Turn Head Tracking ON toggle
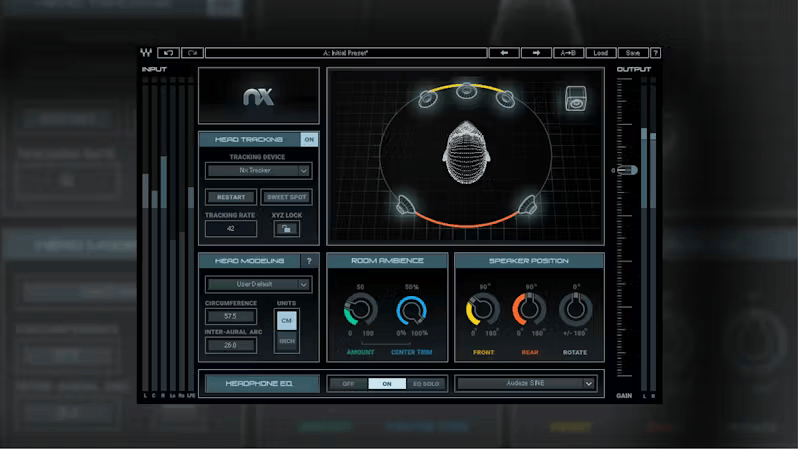Viewport: 798px width, 449px height. point(309,139)
